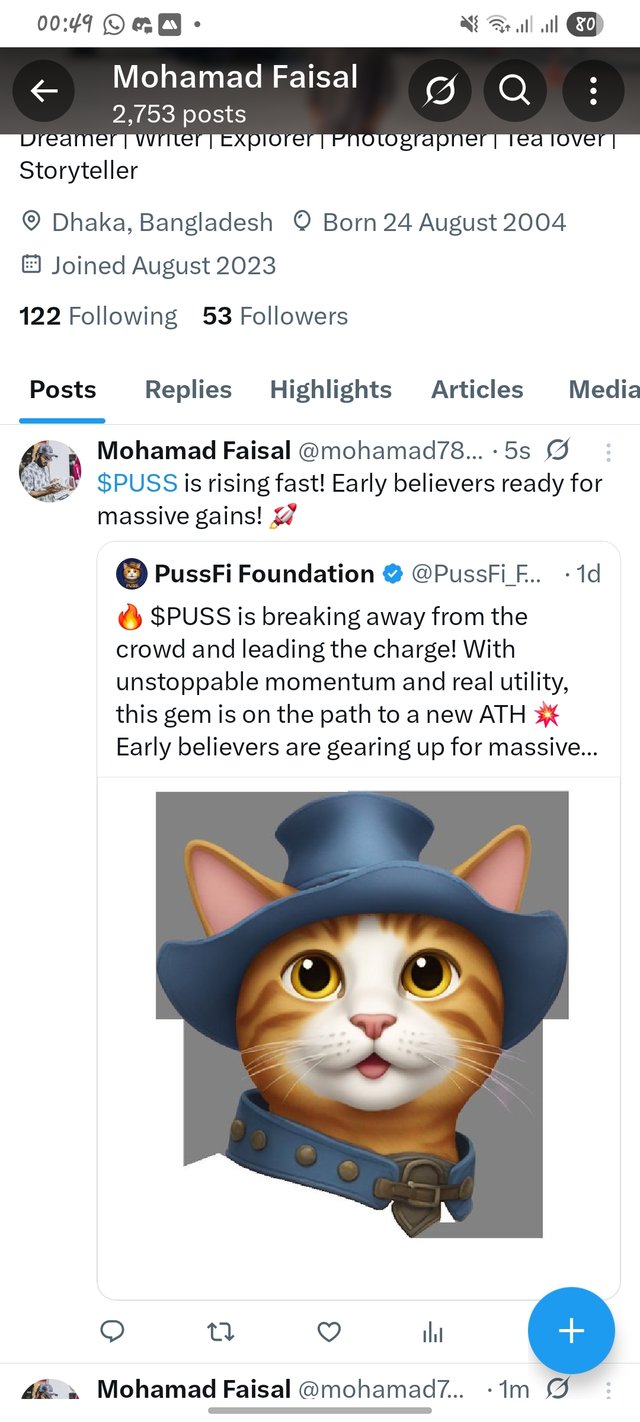Open three-dot overflow menu in header
Viewport: 640px width, 1422px height.
click(593, 92)
